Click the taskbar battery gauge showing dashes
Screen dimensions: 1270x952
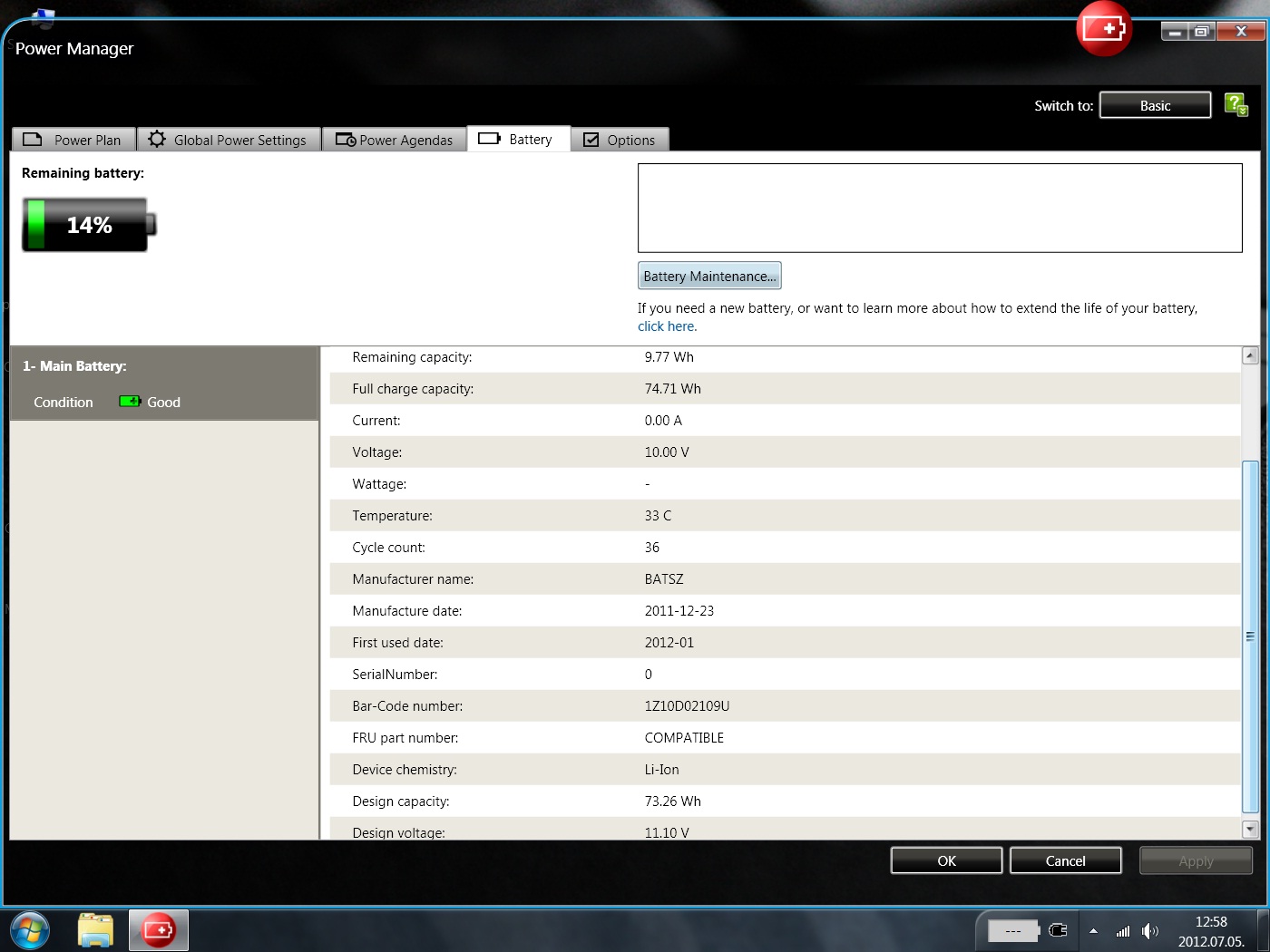point(1013,931)
